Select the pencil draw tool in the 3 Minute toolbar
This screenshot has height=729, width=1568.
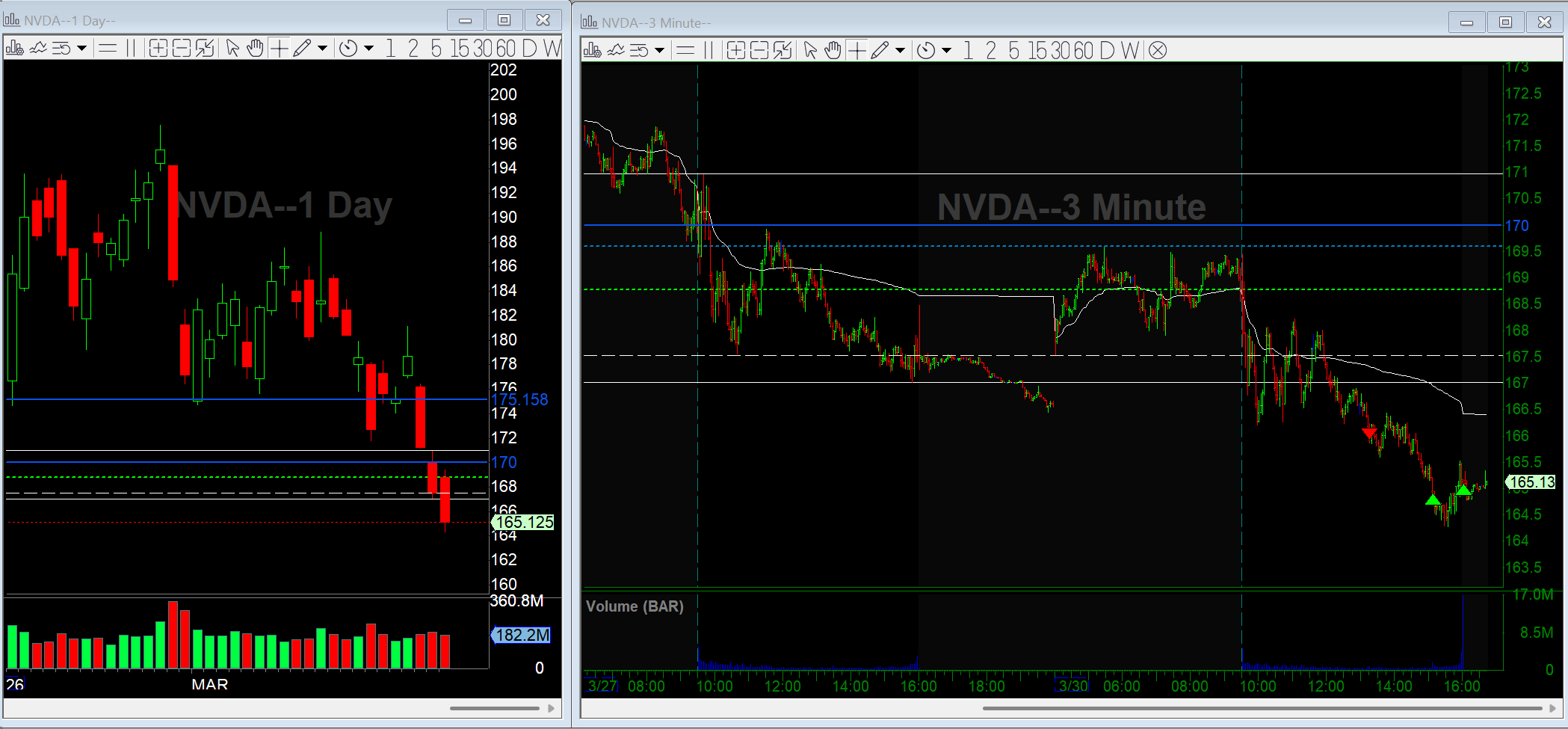880,50
